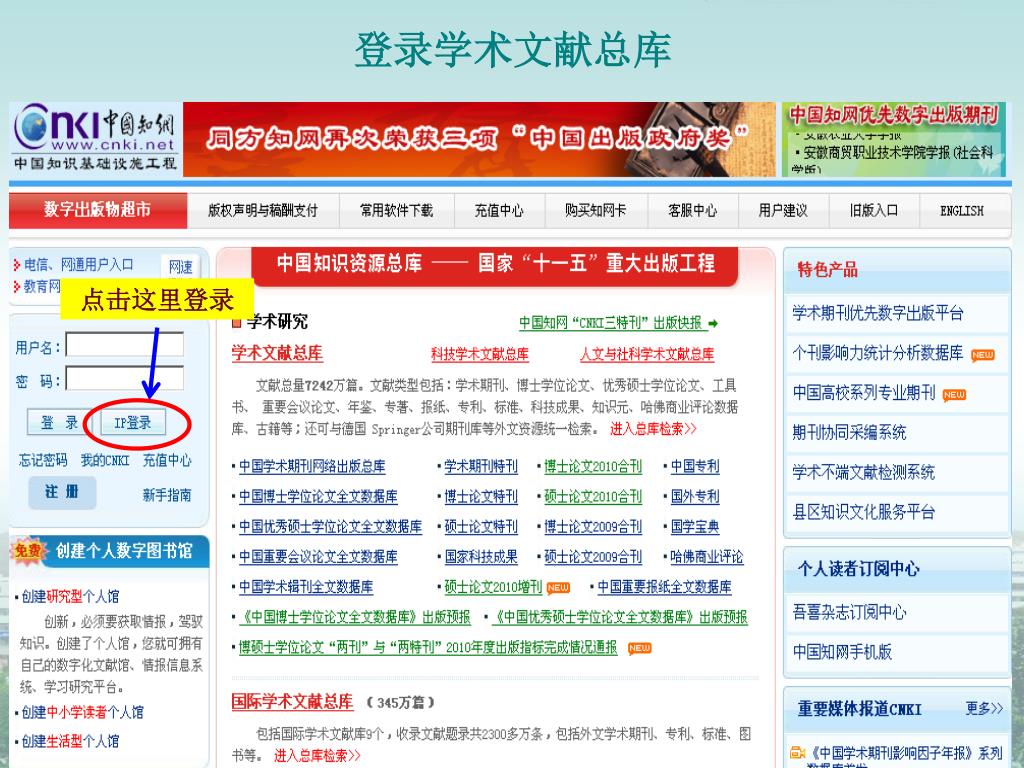Open 我的CNKI link
This screenshot has width=1024, height=768.
pos(105,460)
